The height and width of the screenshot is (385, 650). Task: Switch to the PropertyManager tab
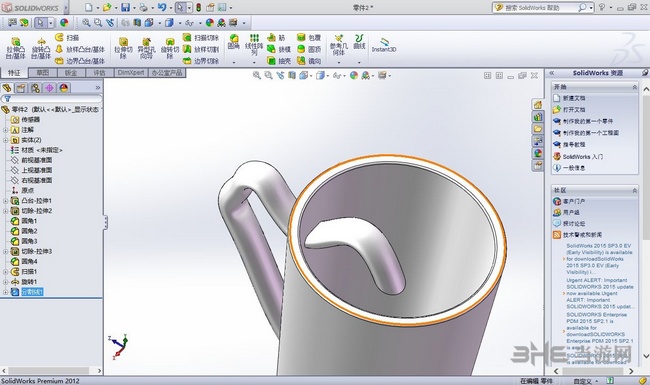tap(21, 88)
